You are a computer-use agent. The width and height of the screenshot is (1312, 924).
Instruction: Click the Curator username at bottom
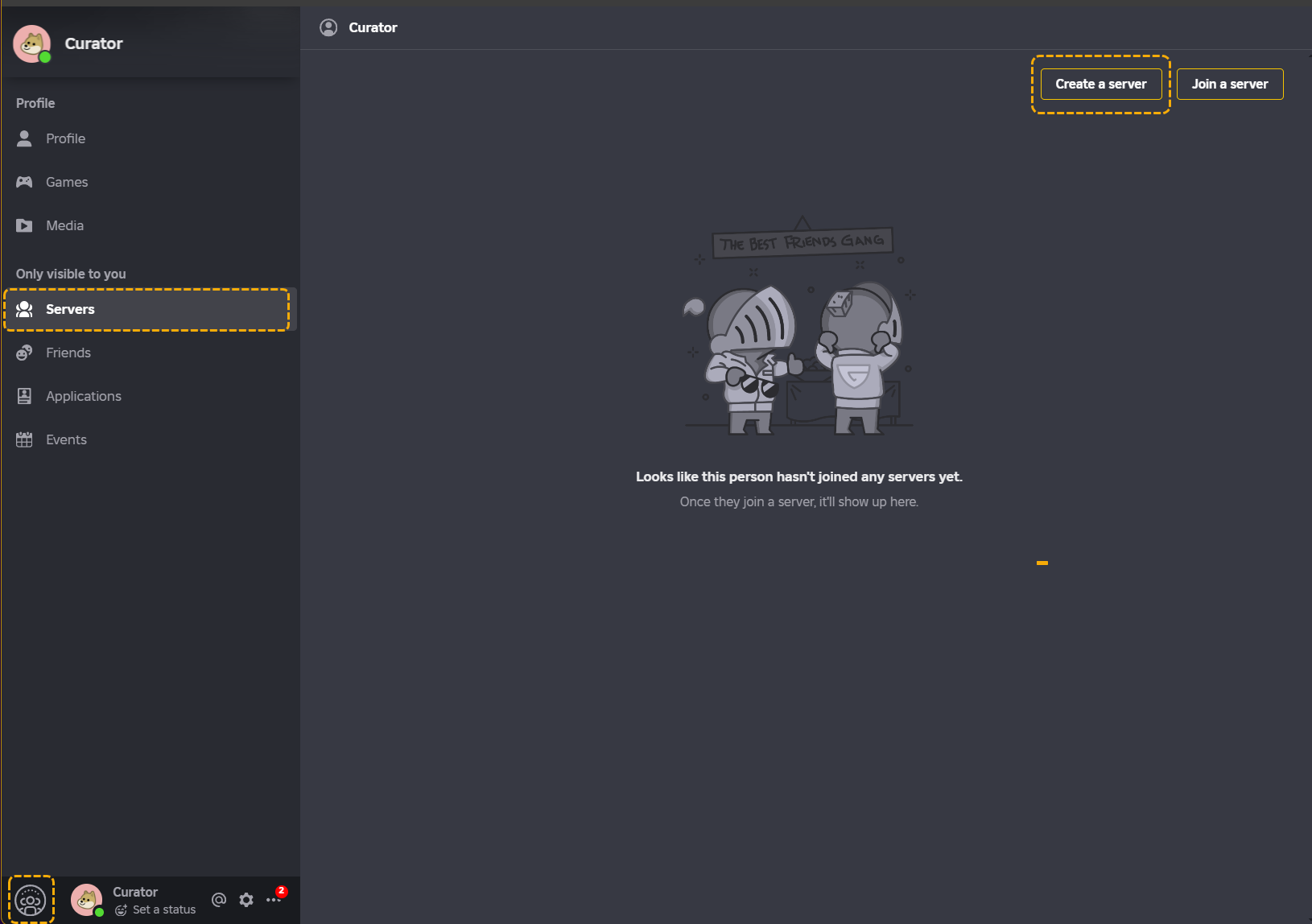point(135,892)
